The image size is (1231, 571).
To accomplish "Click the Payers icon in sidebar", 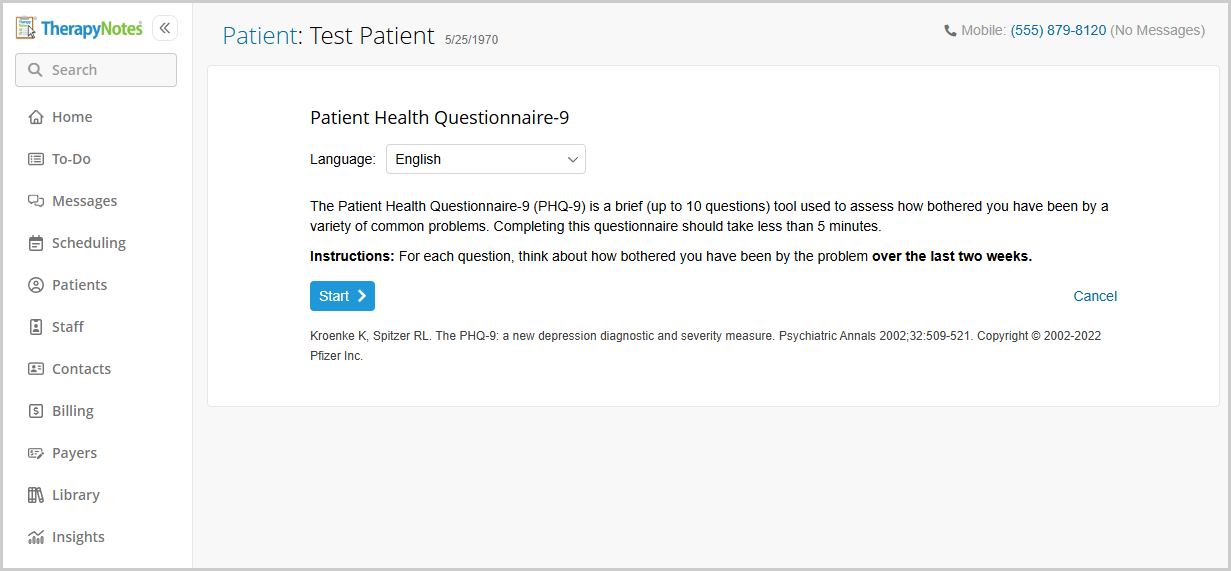I will [36, 453].
